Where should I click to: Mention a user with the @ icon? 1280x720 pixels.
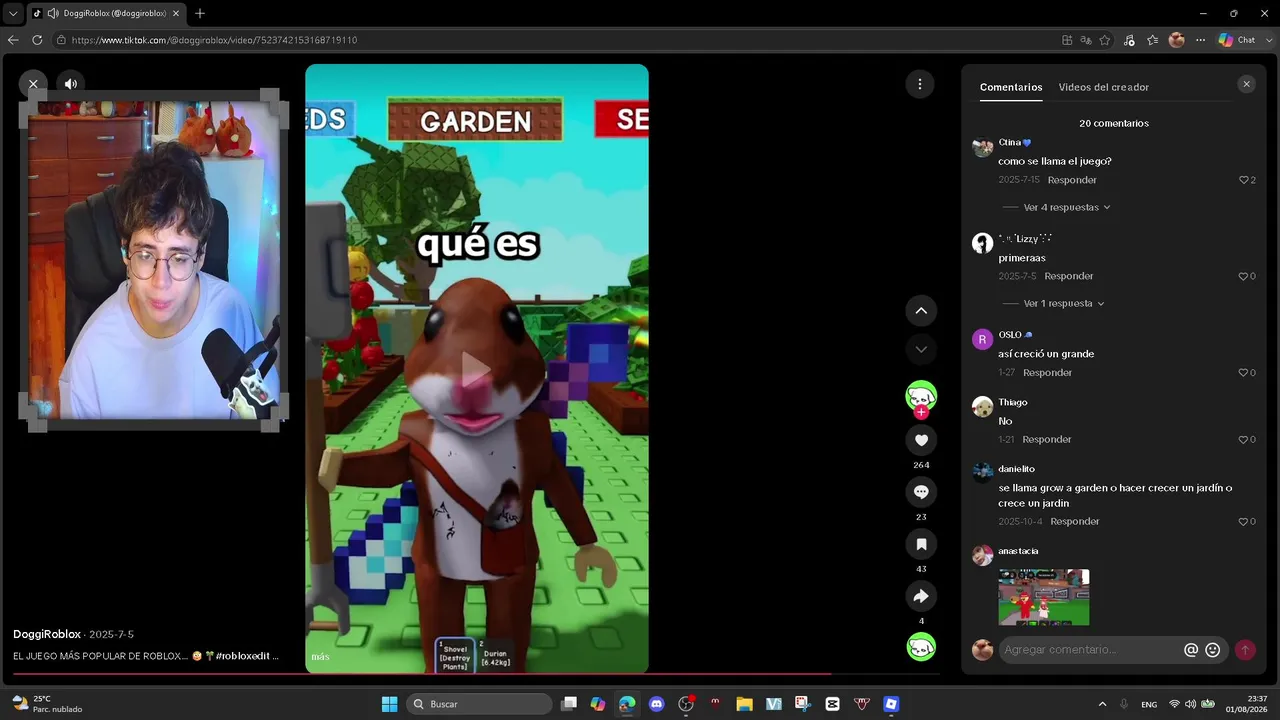(x=1191, y=650)
